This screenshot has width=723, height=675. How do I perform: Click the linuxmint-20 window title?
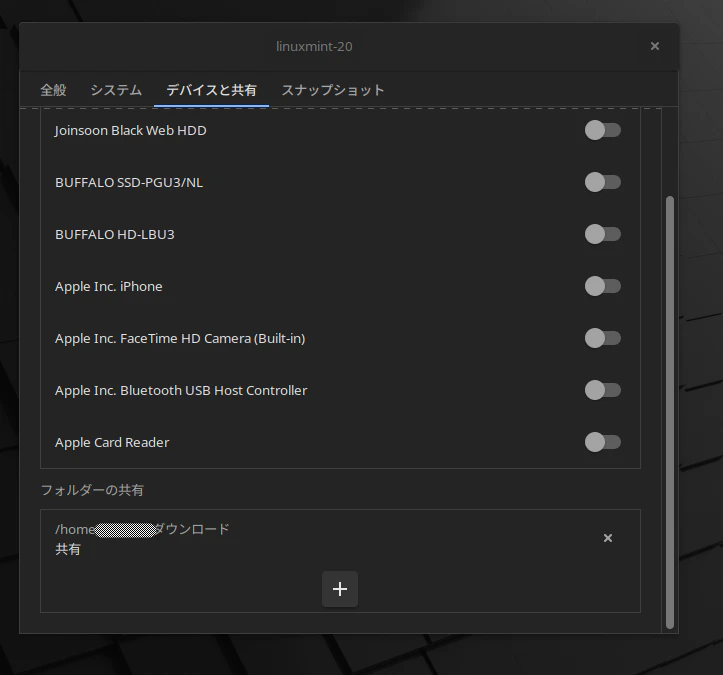pos(314,47)
